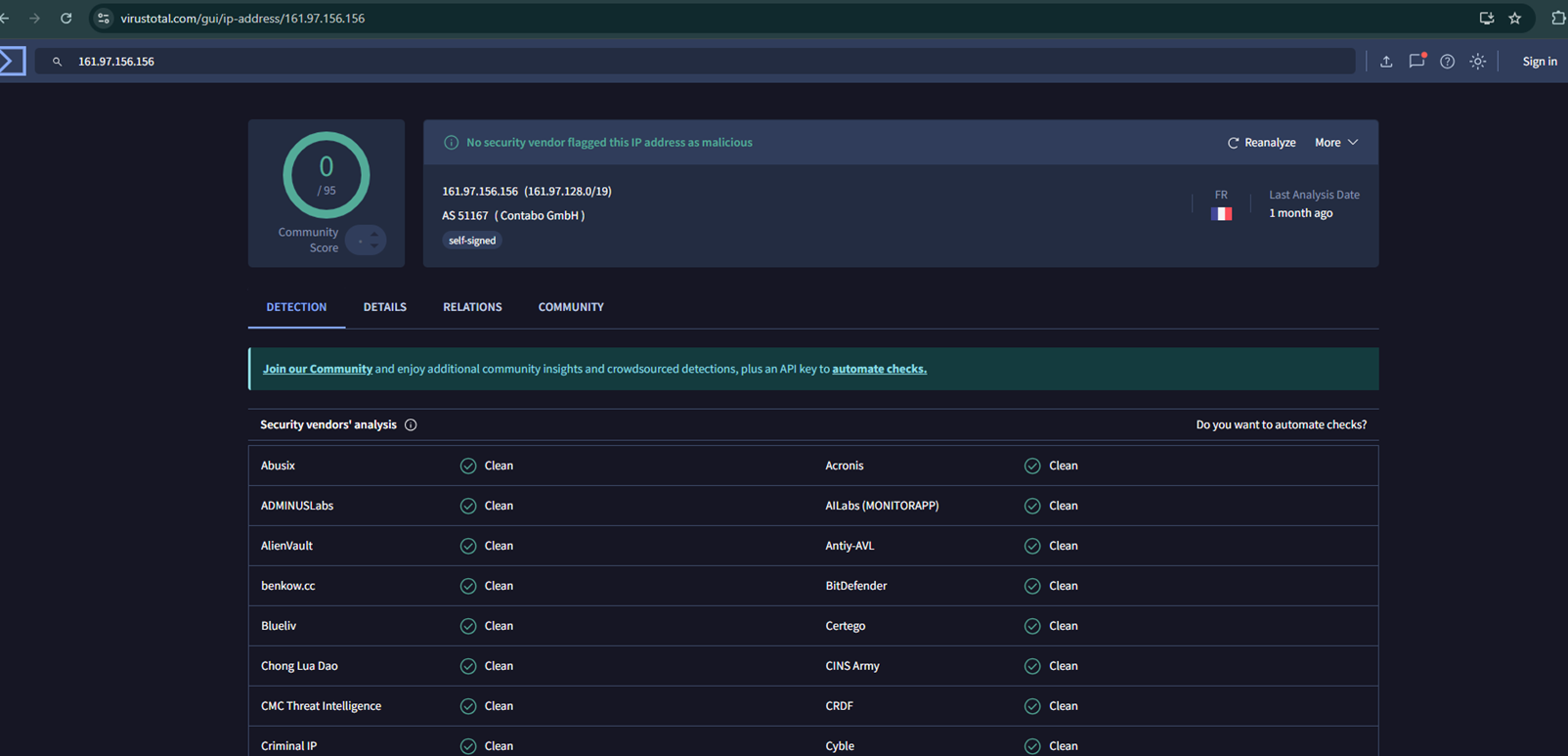Click the CINS Army clean checkmark icon
Image resolution: width=1568 pixels, height=756 pixels.
tap(1032, 666)
